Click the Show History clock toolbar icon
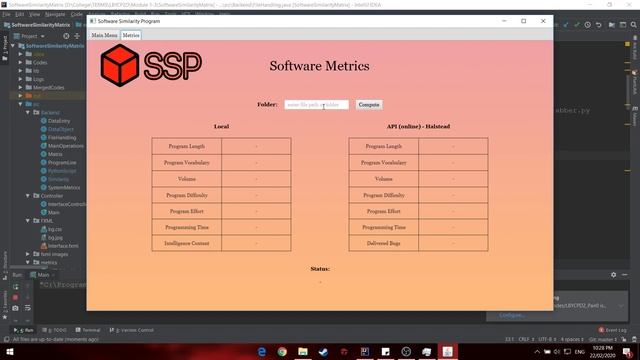 (x=587, y=25)
